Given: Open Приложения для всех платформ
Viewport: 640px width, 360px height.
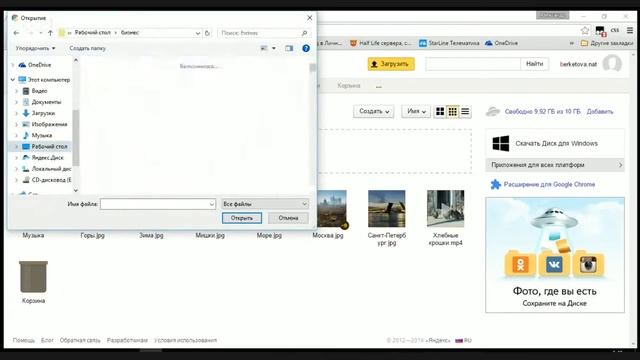Looking at the screenshot, I should click(555, 165).
